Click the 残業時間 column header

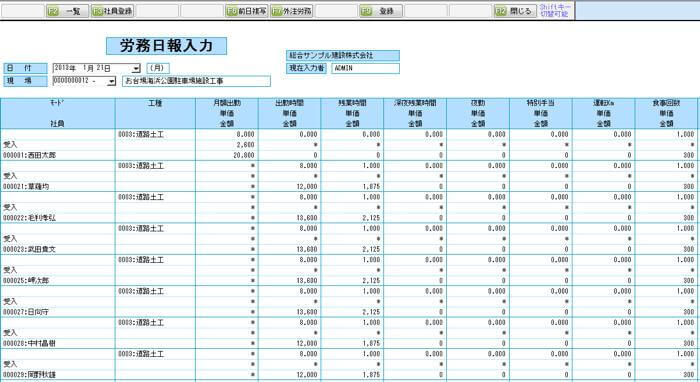click(x=352, y=103)
